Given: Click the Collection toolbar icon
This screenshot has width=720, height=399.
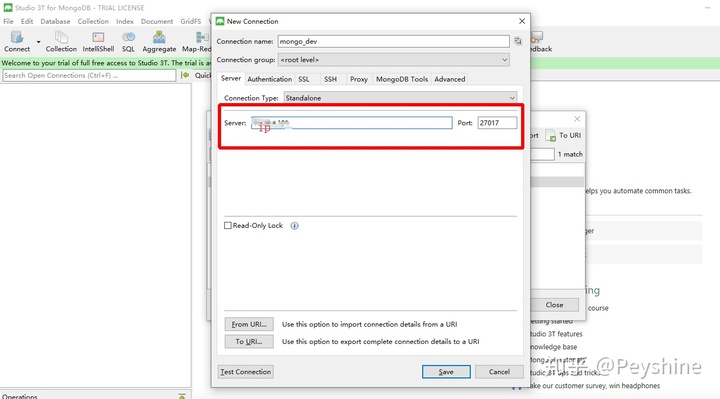Looking at the screenshot, I should [61, 41].
